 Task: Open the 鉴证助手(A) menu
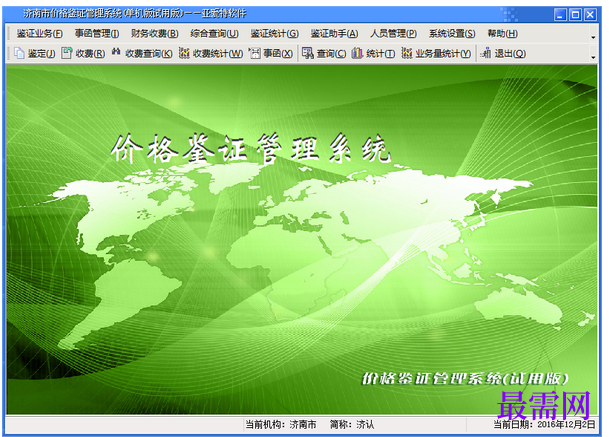[x=334, y=34]
